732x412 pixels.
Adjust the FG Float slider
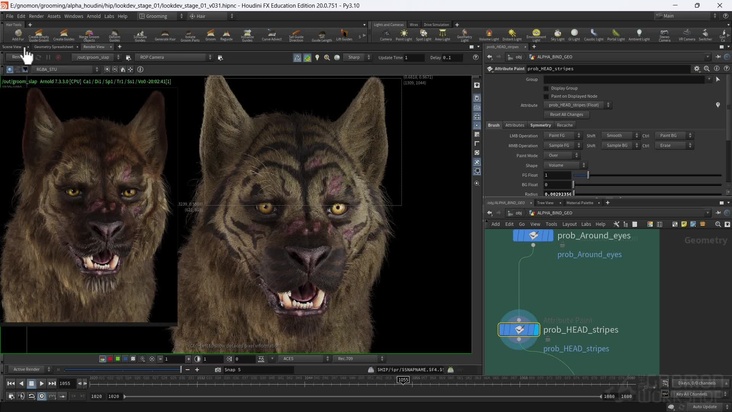(648, 175)
